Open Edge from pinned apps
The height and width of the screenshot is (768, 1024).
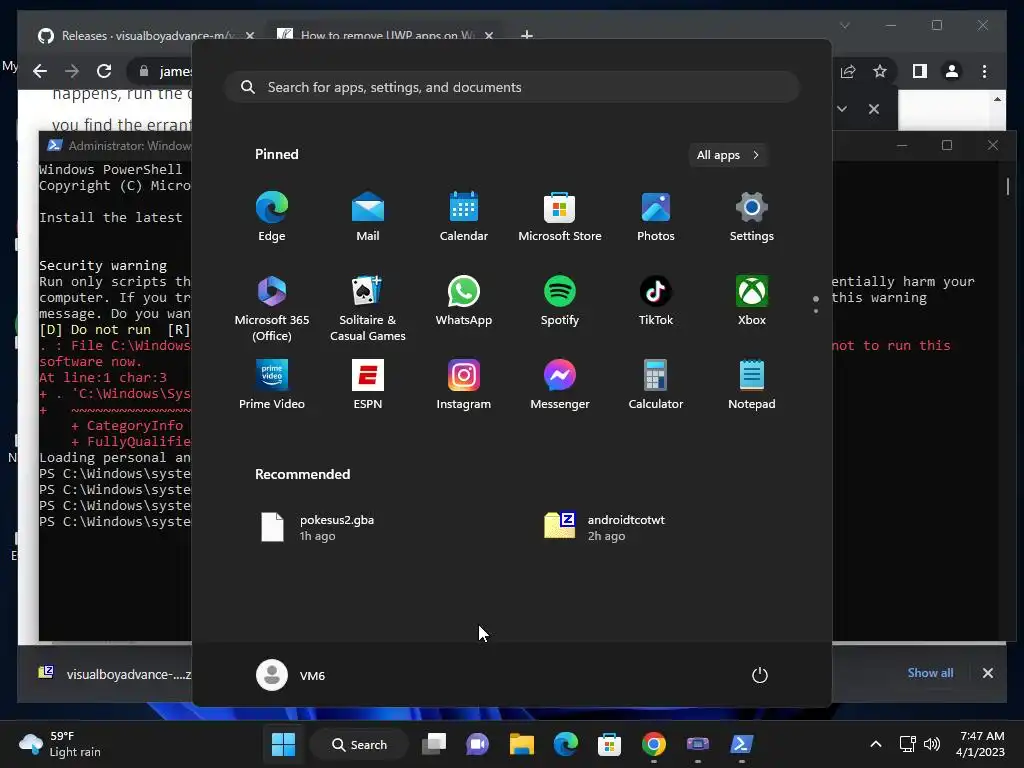(x=272, y=217)
